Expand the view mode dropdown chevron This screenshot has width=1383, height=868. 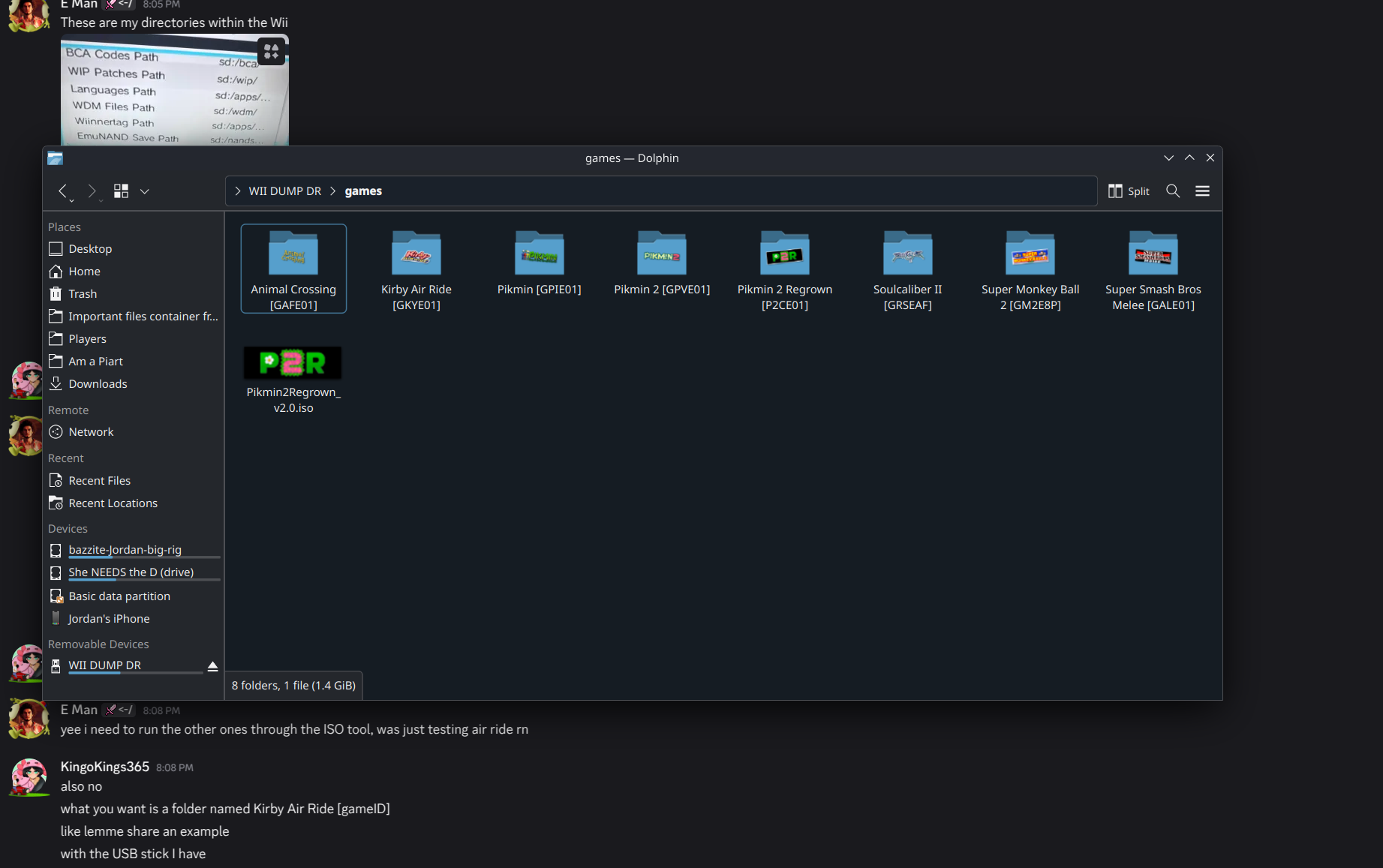[x=144, y=191]
